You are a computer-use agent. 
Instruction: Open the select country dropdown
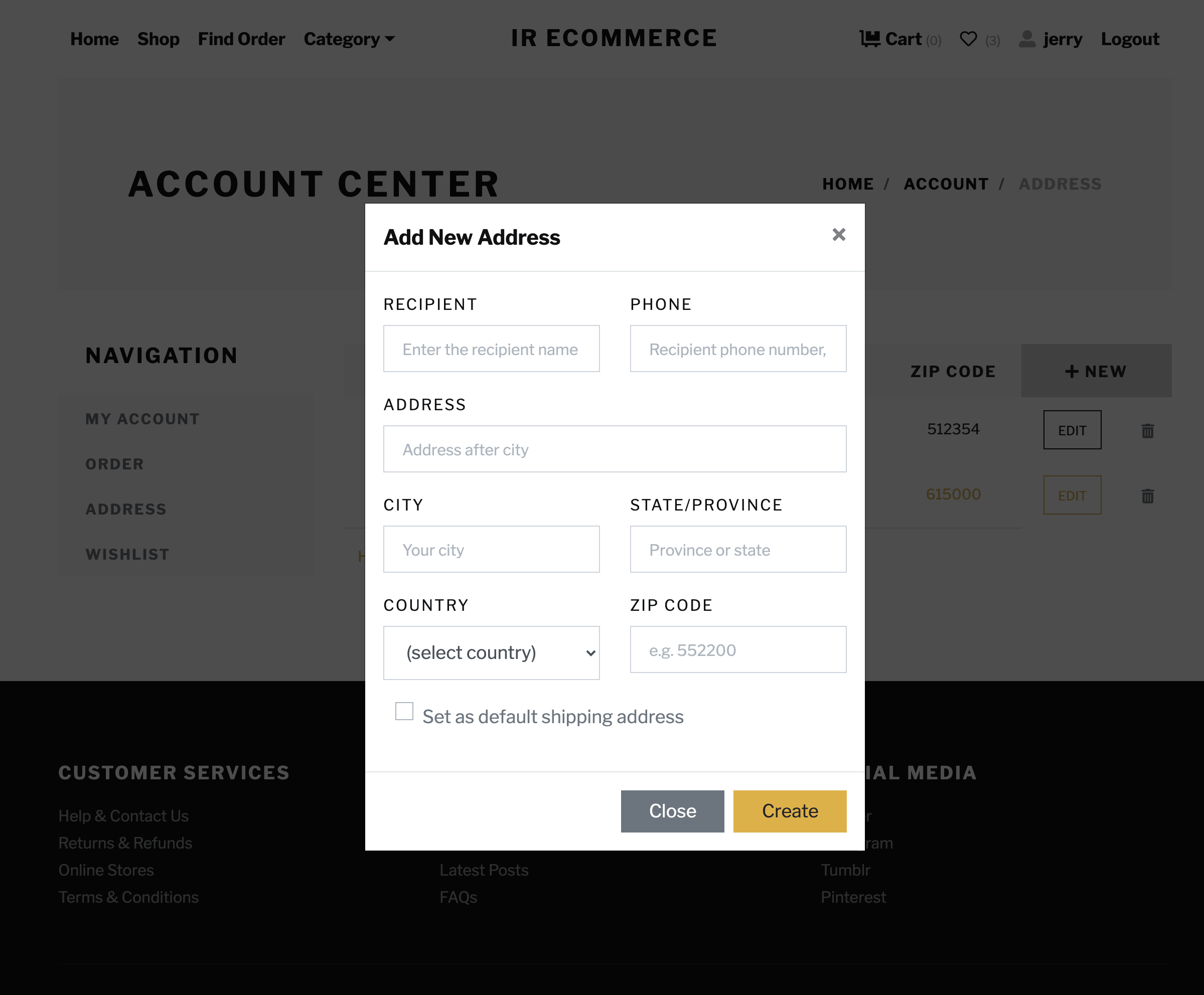pos(491,653)
